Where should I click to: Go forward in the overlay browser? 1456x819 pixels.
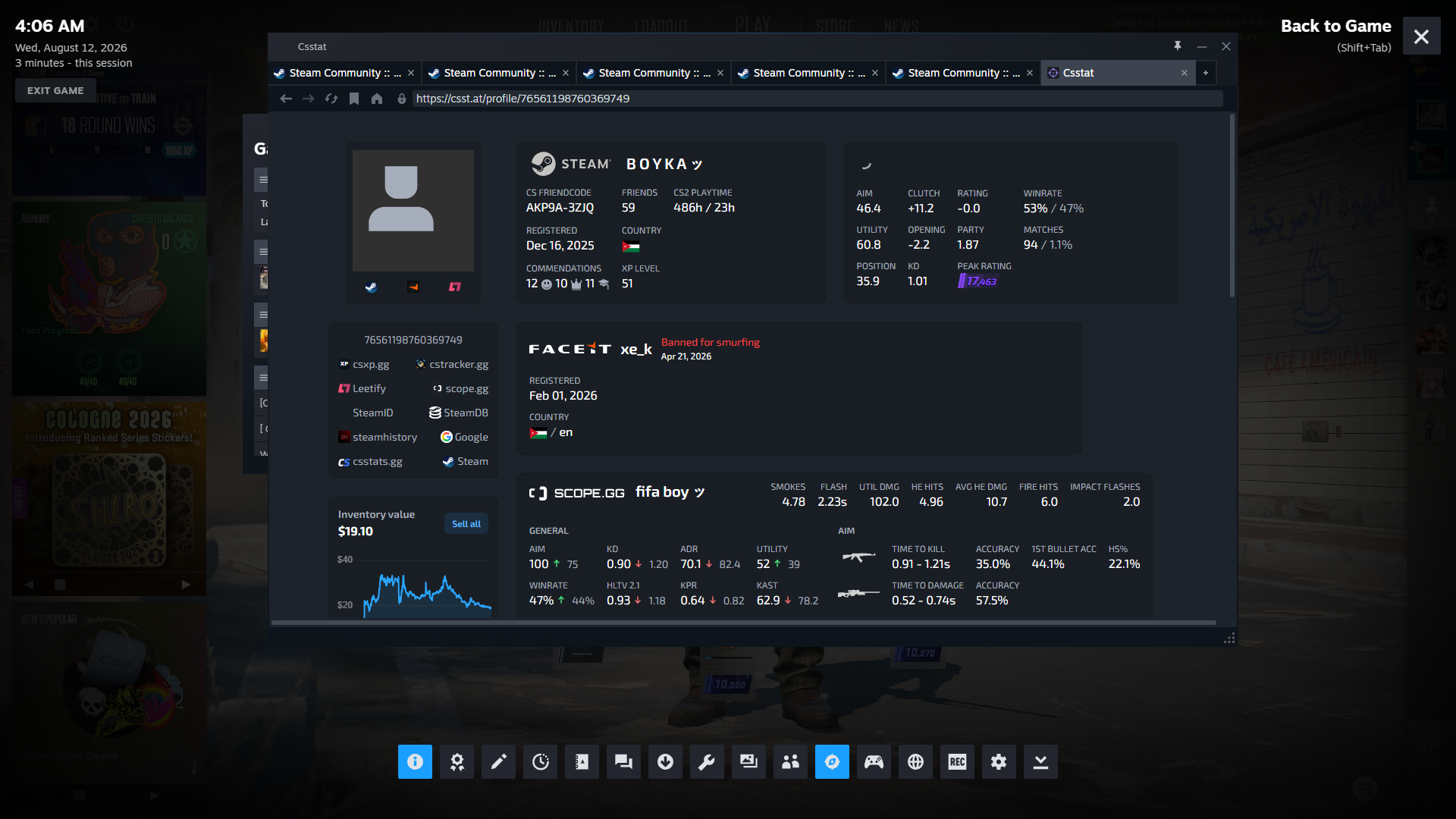pos(309,99)
